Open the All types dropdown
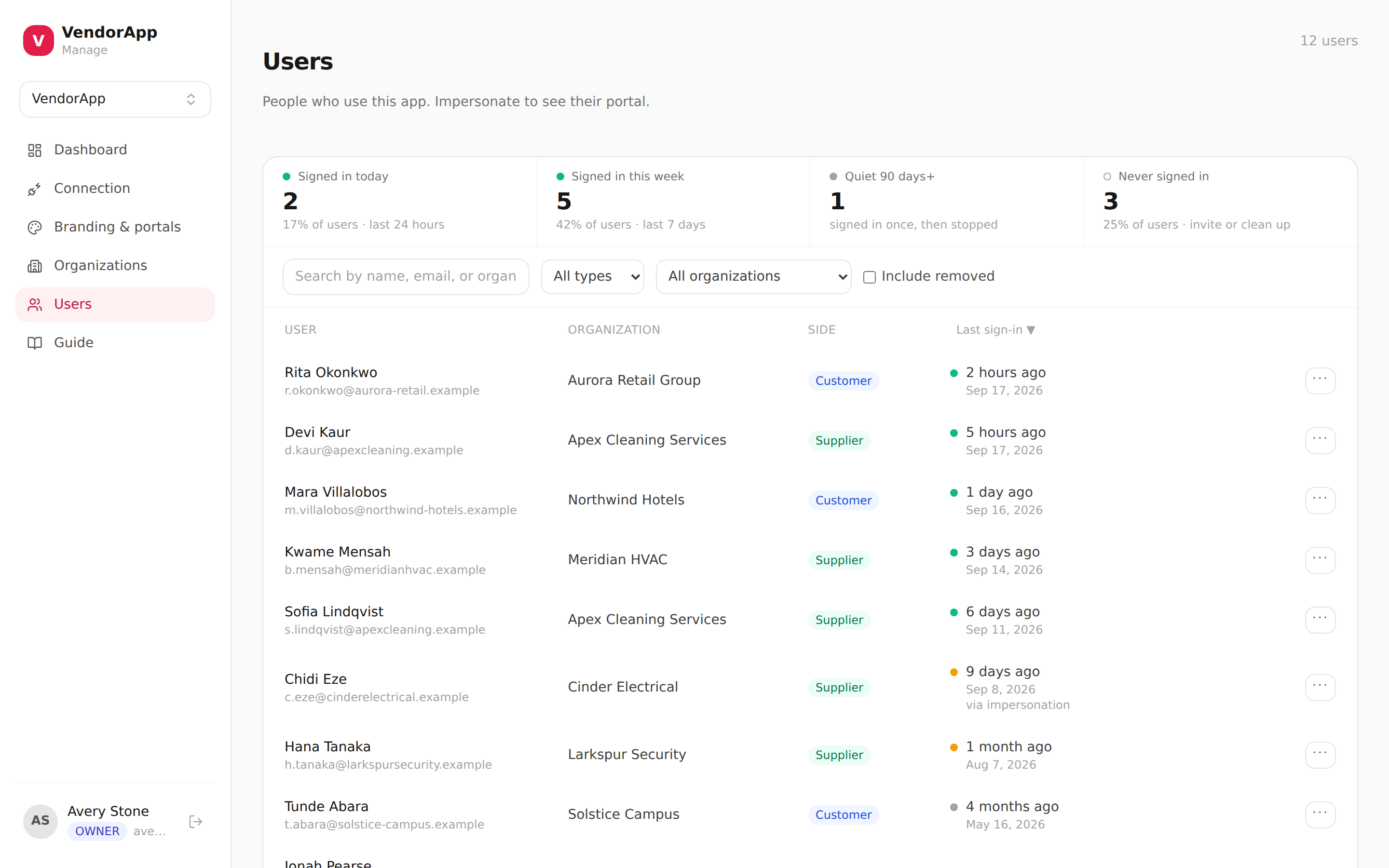 pyautogui.click(x=592, y=277)
